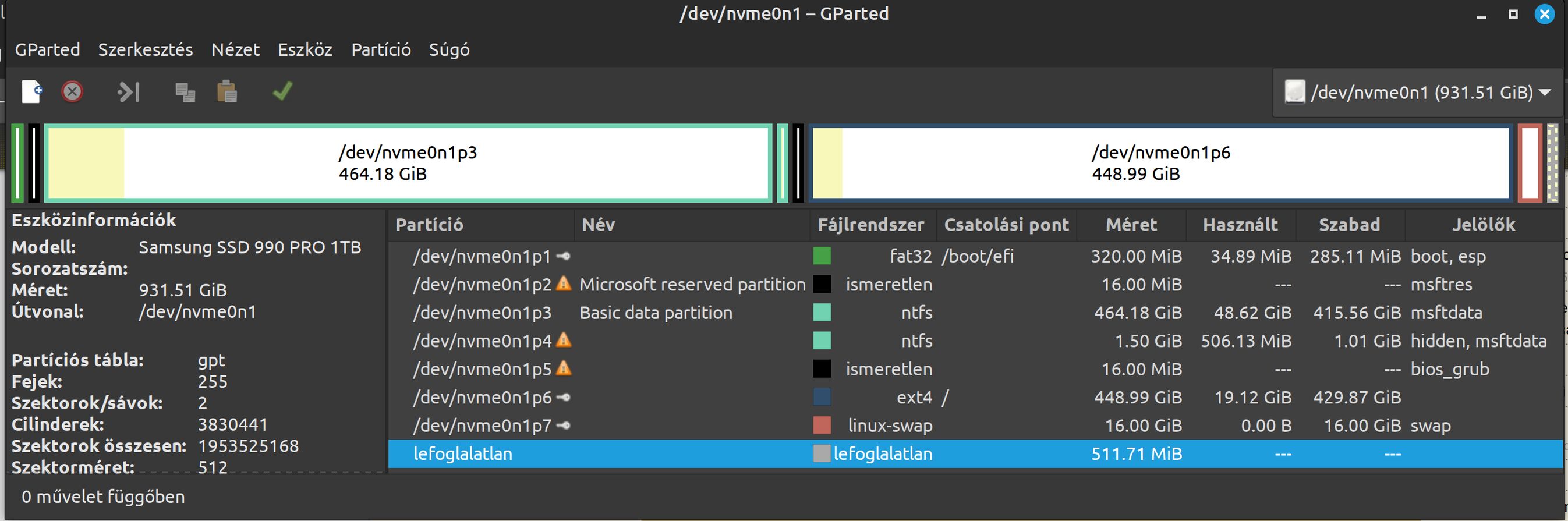Viewport: 1568px width, 521px height.
Task: Click the gpt partition table value
Action: tap(211, 361)
